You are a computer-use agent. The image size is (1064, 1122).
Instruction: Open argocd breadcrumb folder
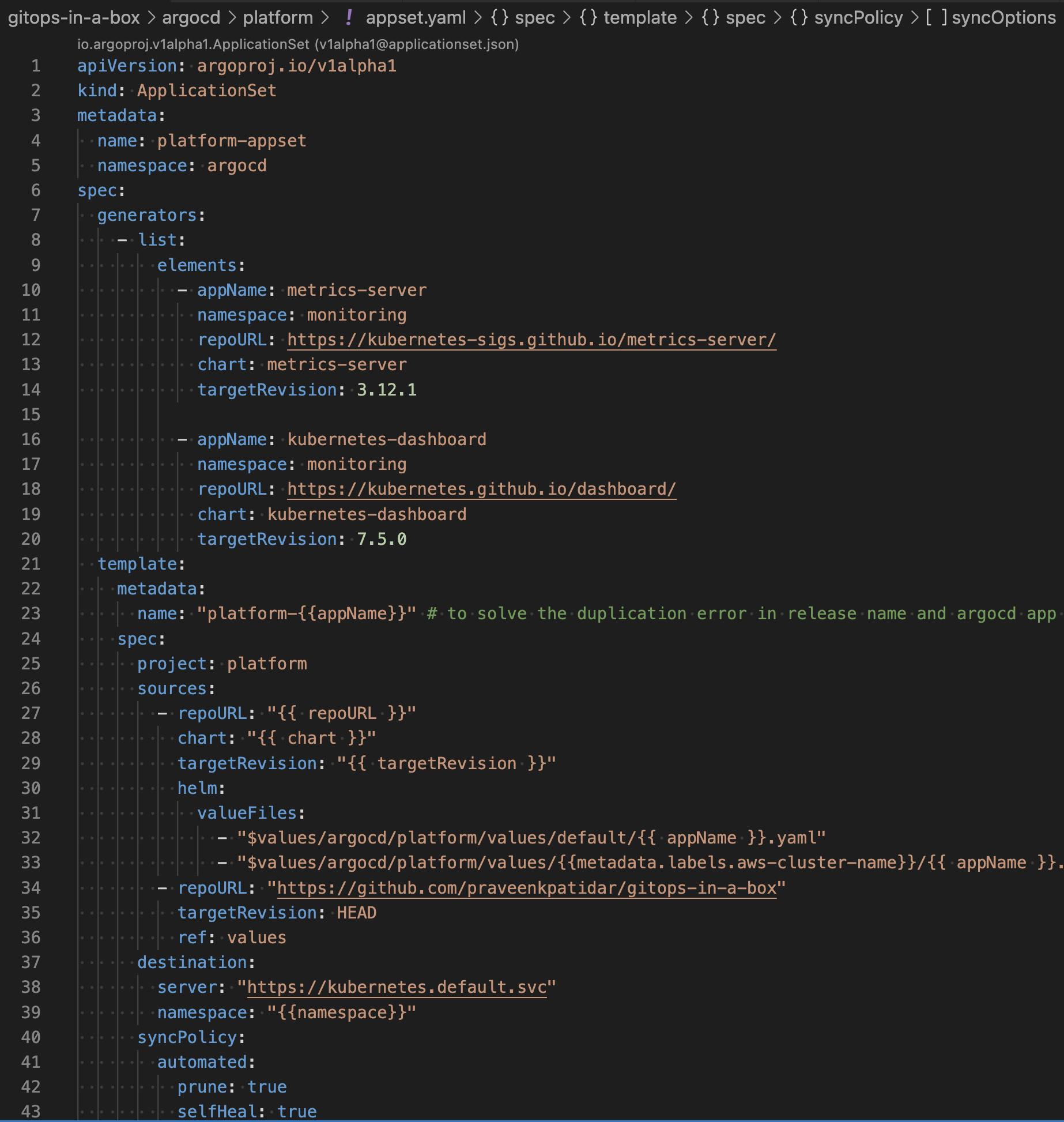[191, 18]
